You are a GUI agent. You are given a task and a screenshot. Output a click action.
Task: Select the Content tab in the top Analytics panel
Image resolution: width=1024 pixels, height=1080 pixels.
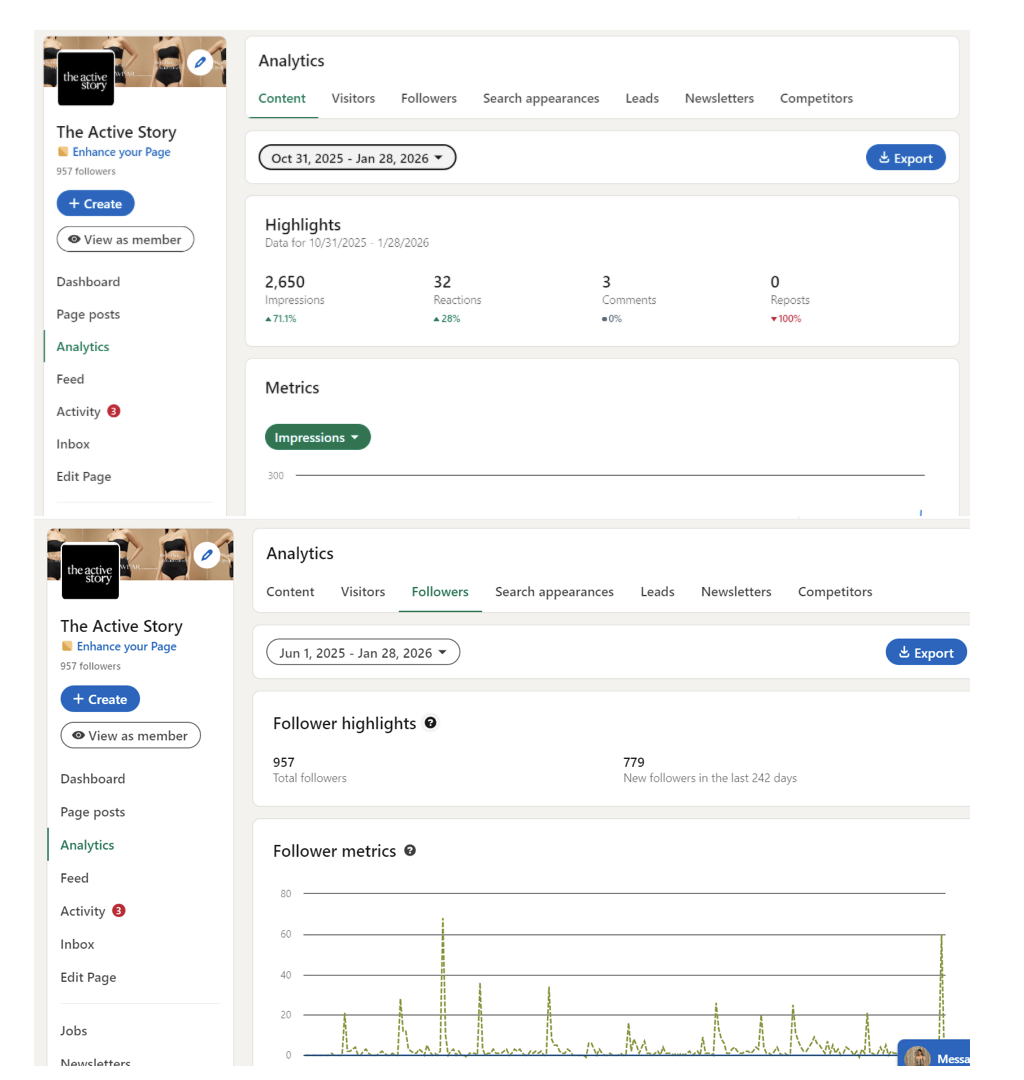282,98
